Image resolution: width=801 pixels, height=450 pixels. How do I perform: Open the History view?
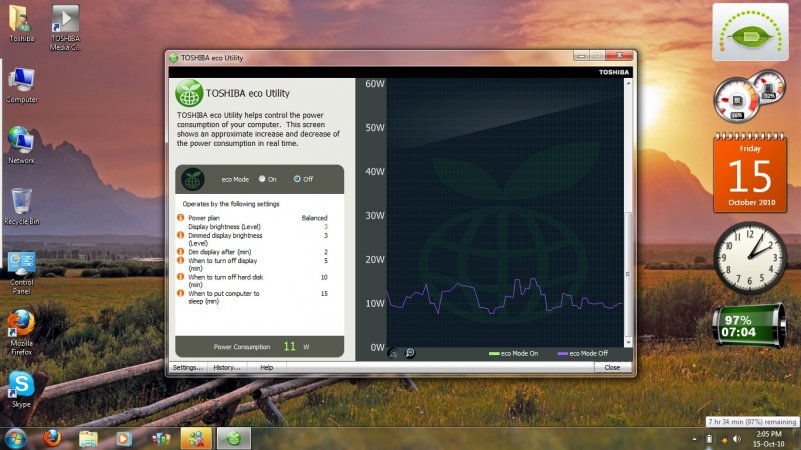(x=227, y=367)
